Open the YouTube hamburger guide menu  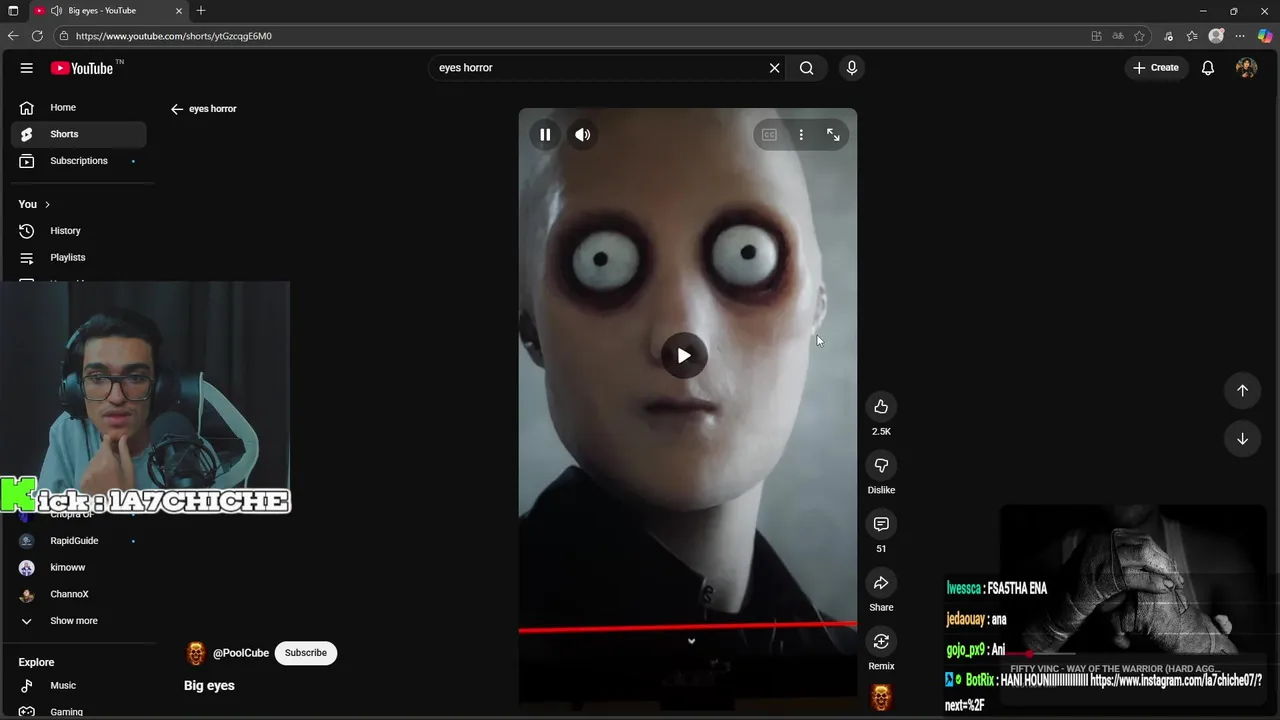27,68
